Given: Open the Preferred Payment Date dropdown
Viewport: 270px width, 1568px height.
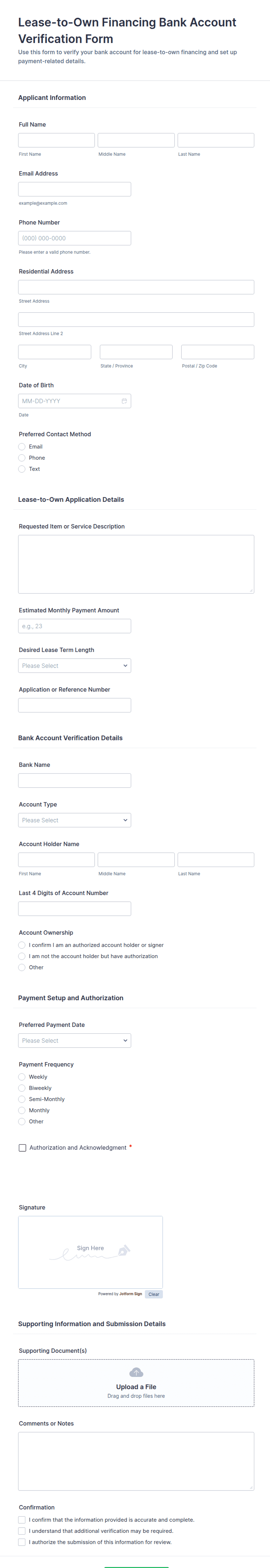Looking at the screenshot, I should click(74, 1041).
